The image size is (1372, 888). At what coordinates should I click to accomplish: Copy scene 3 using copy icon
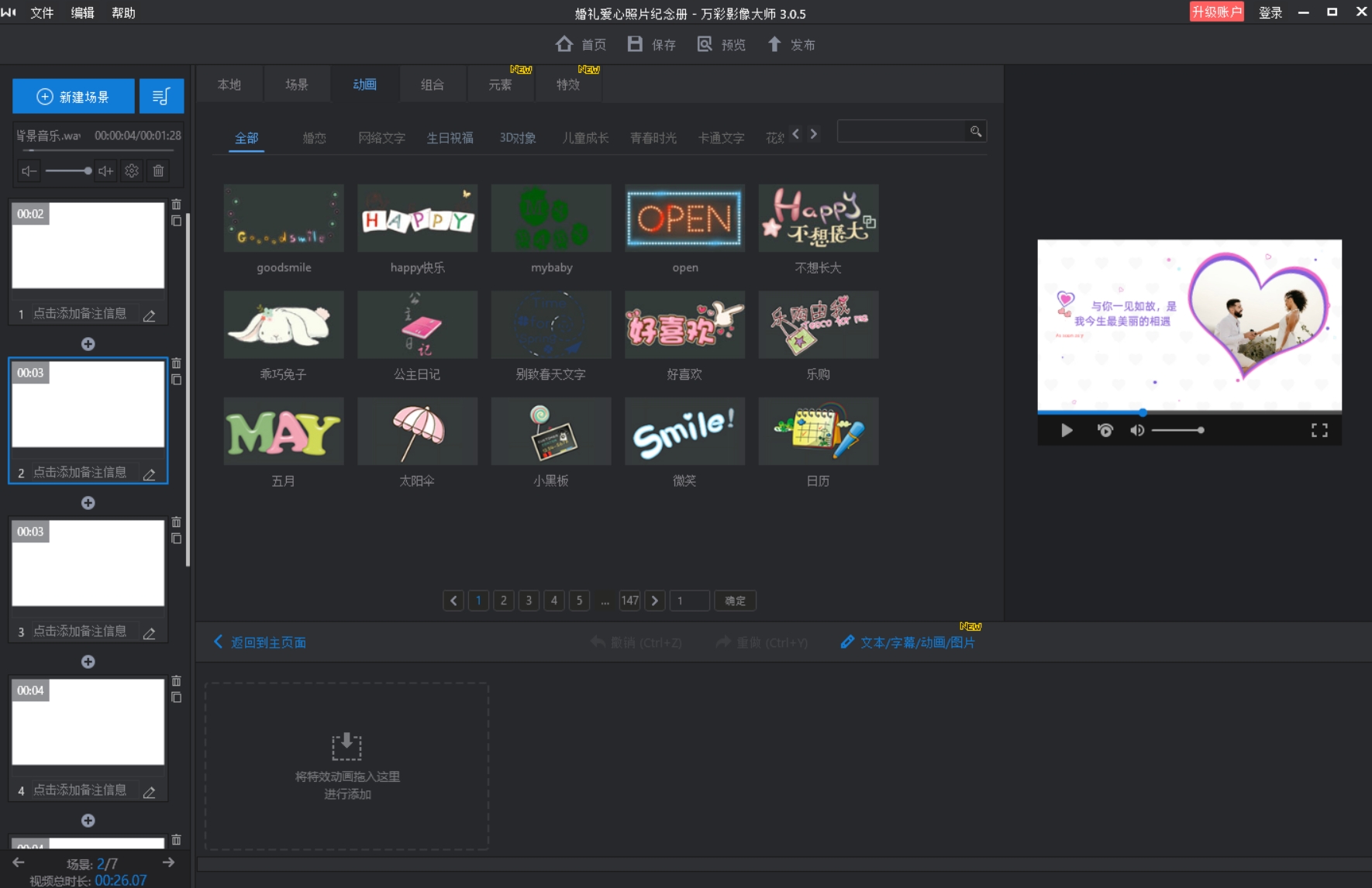pos(177,539)
